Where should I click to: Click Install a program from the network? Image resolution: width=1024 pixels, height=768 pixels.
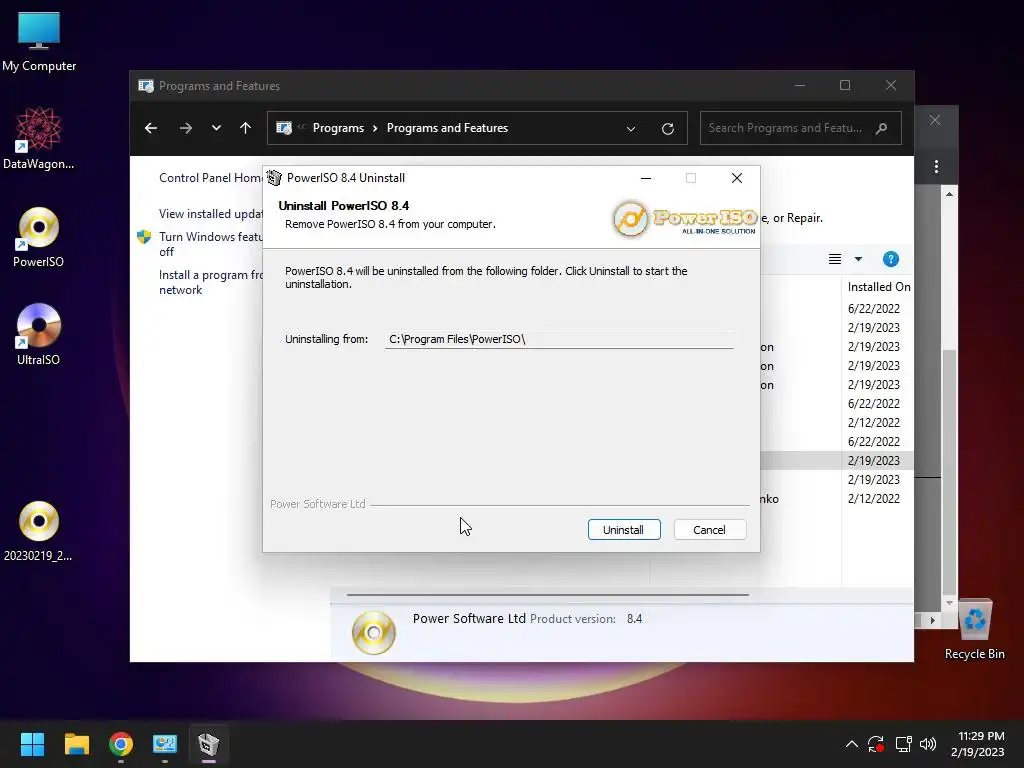tap(210, 282)
